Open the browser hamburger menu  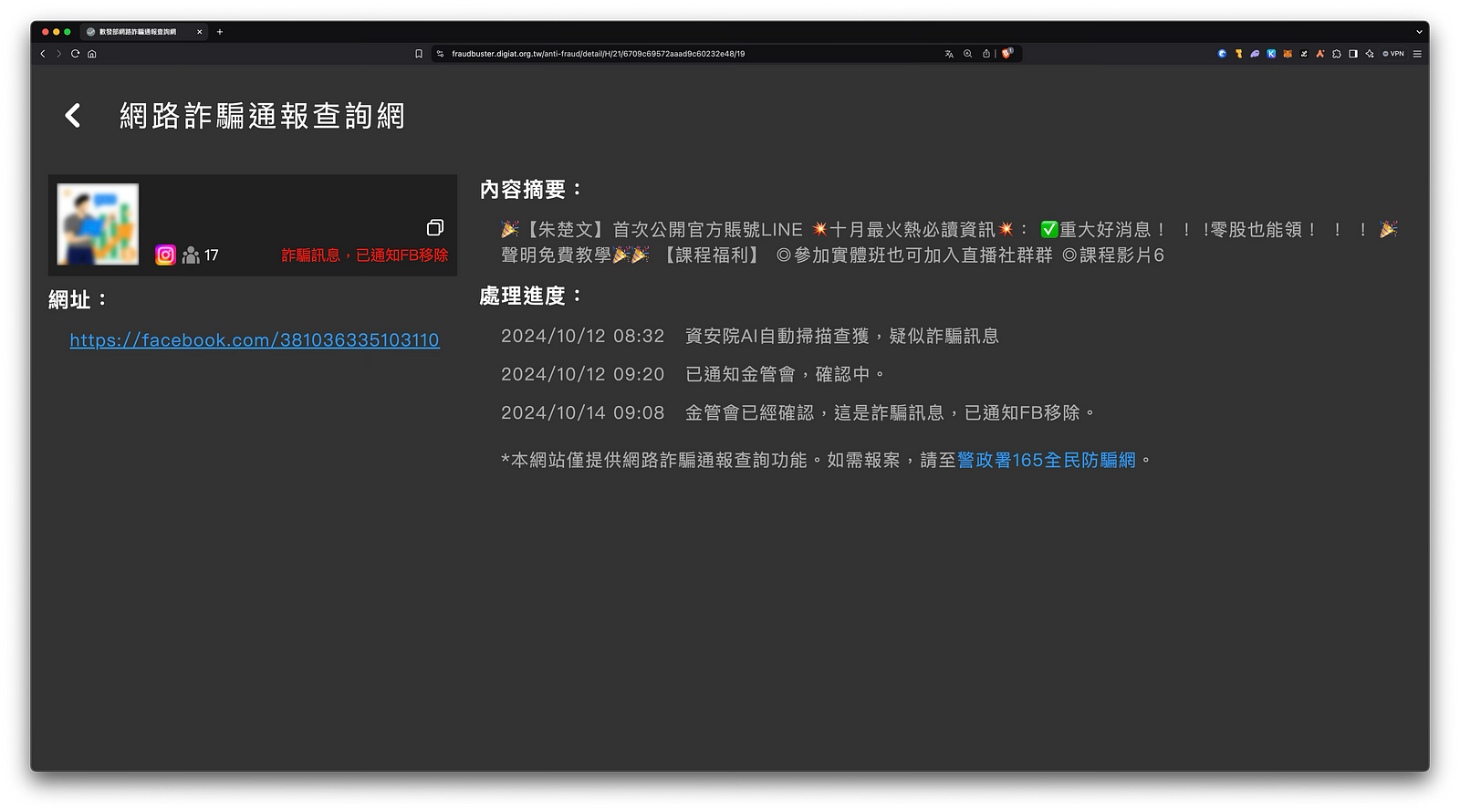pyautogui.click(x=1417, y=54)
